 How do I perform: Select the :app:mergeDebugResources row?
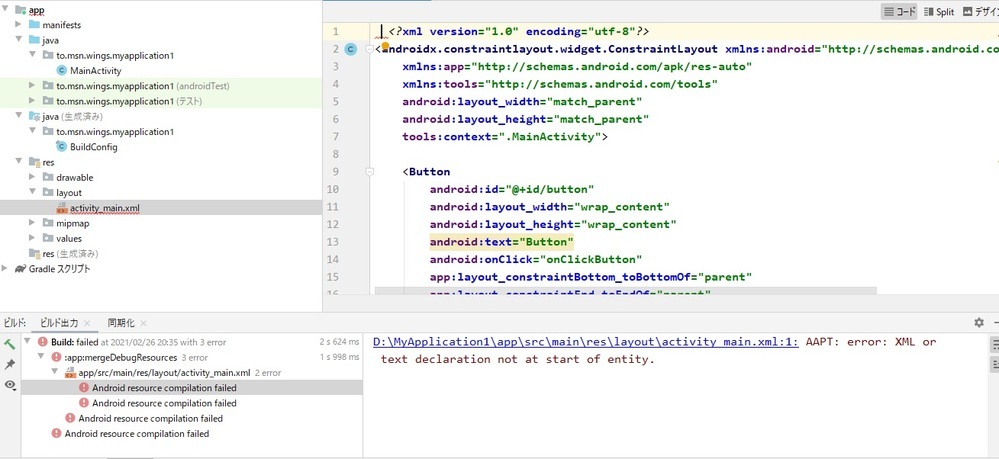click(x=192, y=358)
